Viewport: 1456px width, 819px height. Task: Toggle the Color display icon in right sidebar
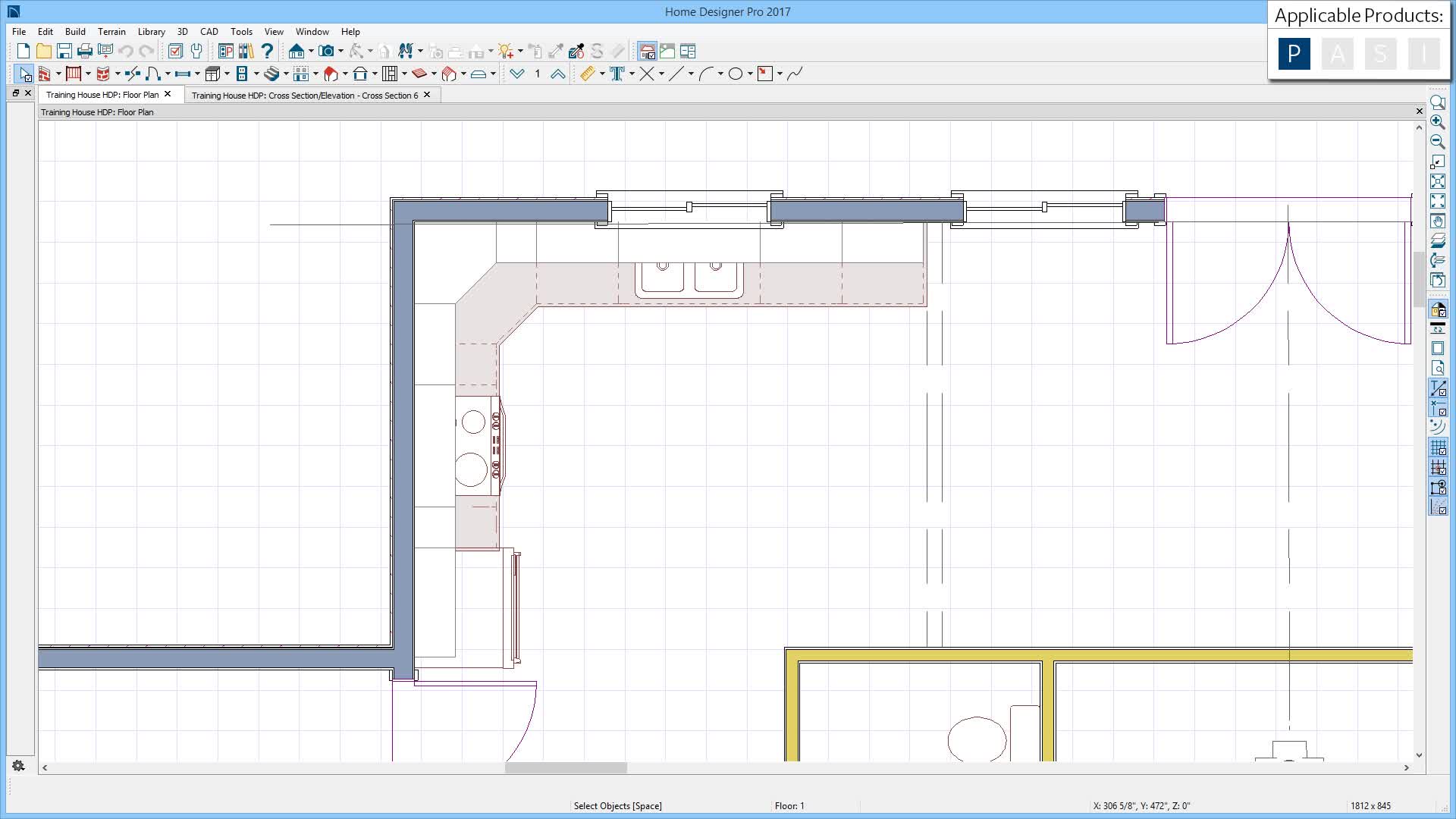[x=1438, y=309]
